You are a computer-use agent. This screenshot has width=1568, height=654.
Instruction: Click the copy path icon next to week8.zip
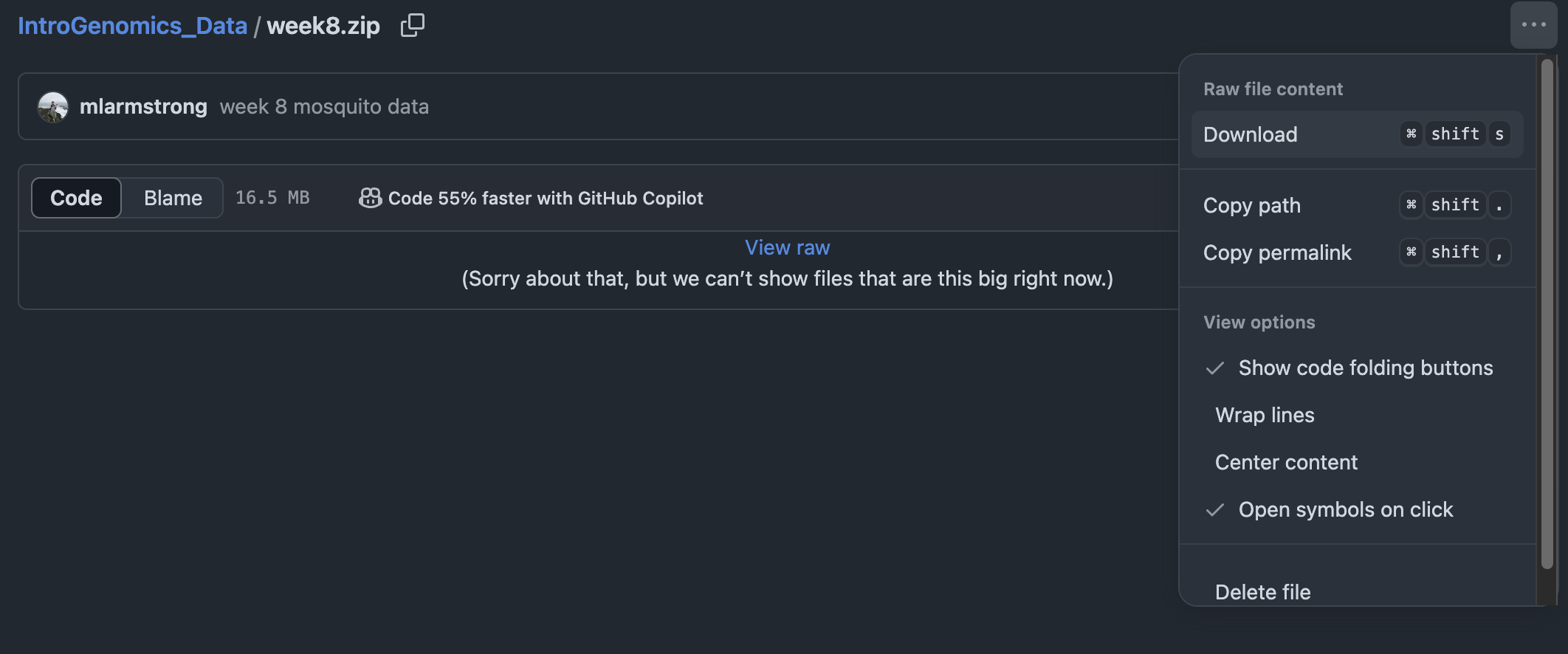coord(412,26)
